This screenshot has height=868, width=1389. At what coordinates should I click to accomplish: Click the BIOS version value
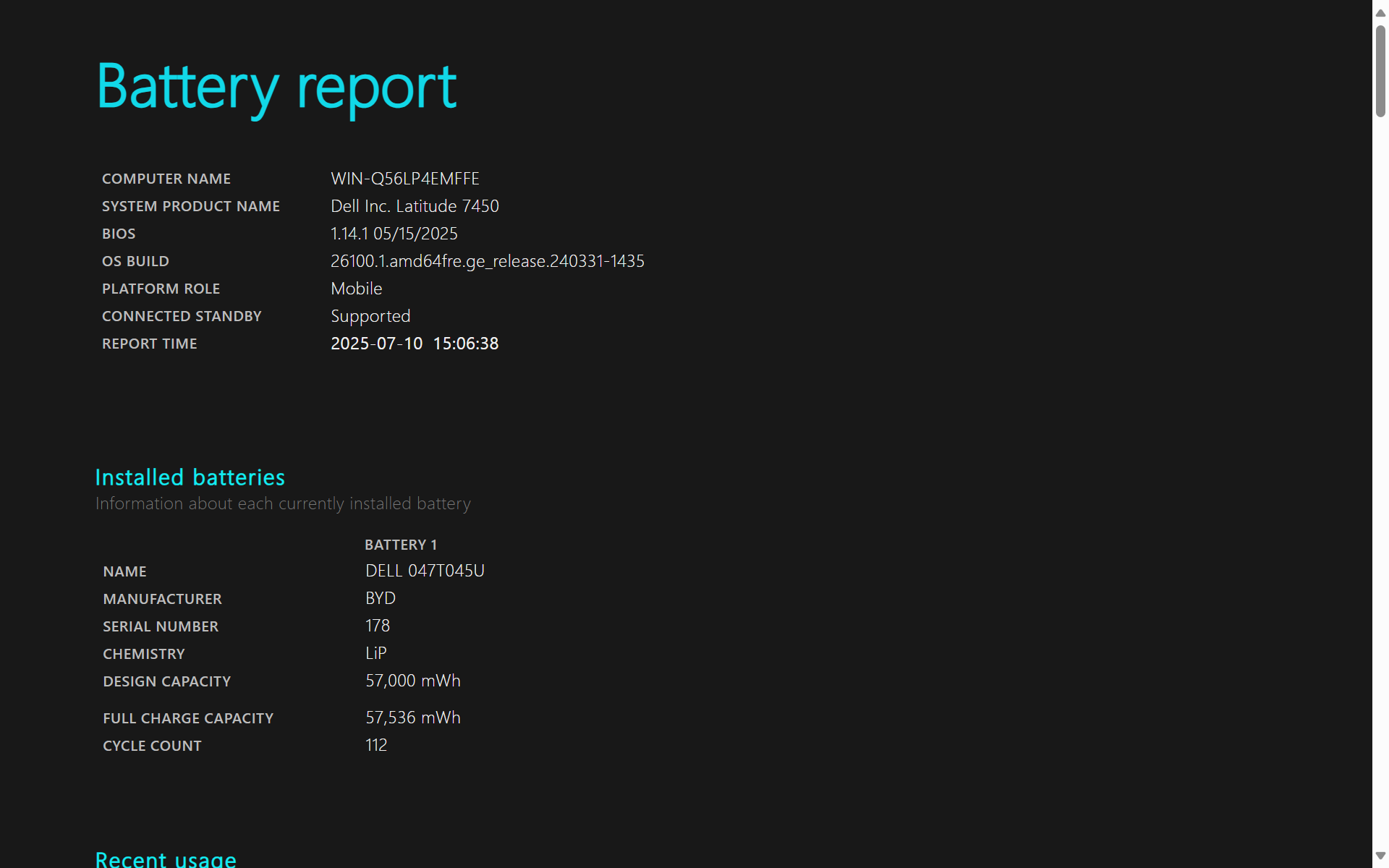tap(394, 234)
